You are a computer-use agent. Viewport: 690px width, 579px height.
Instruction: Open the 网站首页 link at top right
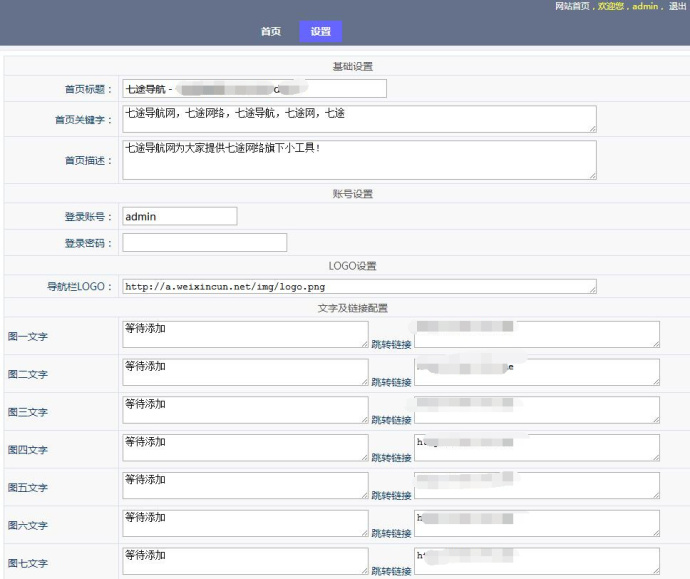point(572,6)
